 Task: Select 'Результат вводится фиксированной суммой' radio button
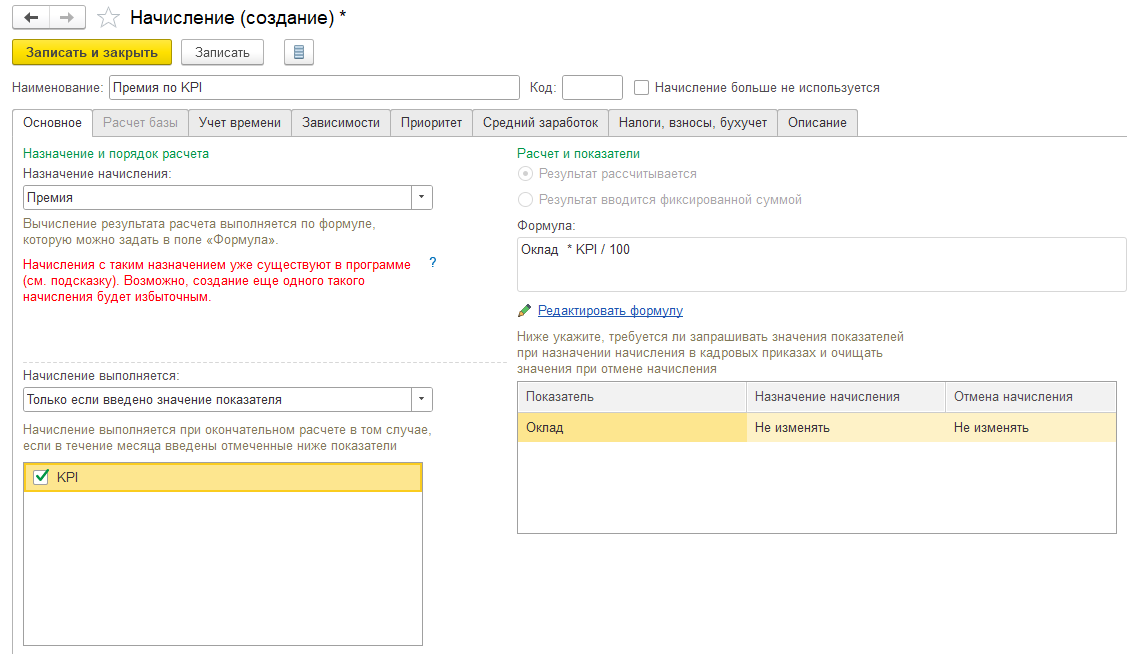(x=526, y=200)
